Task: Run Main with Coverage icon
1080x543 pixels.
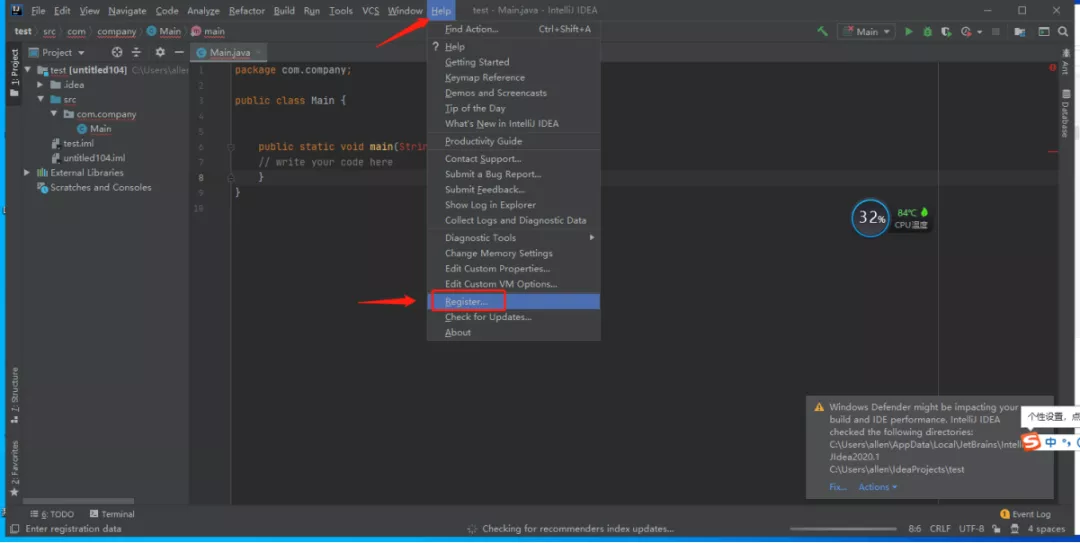Action: [x=946, y=32]
